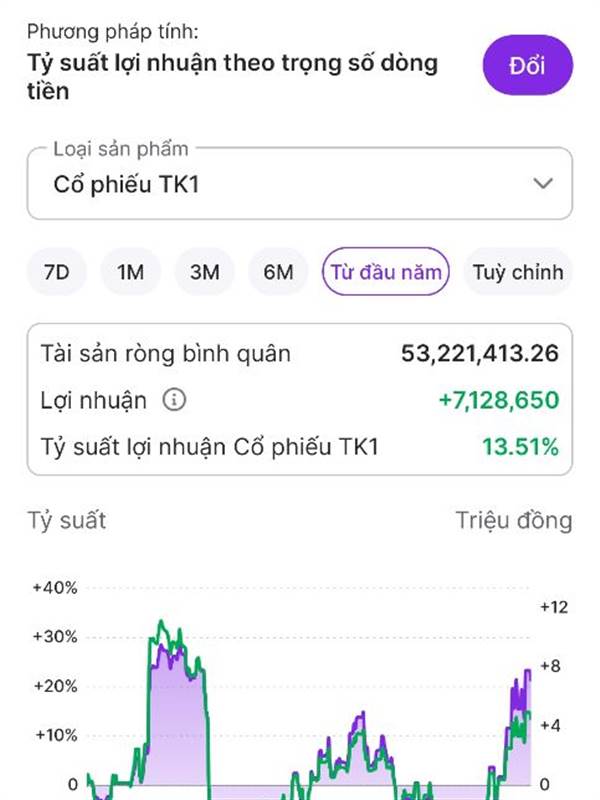Click the Tài sản ròng bình quân label
600x800 pixels.
point(166,353)
